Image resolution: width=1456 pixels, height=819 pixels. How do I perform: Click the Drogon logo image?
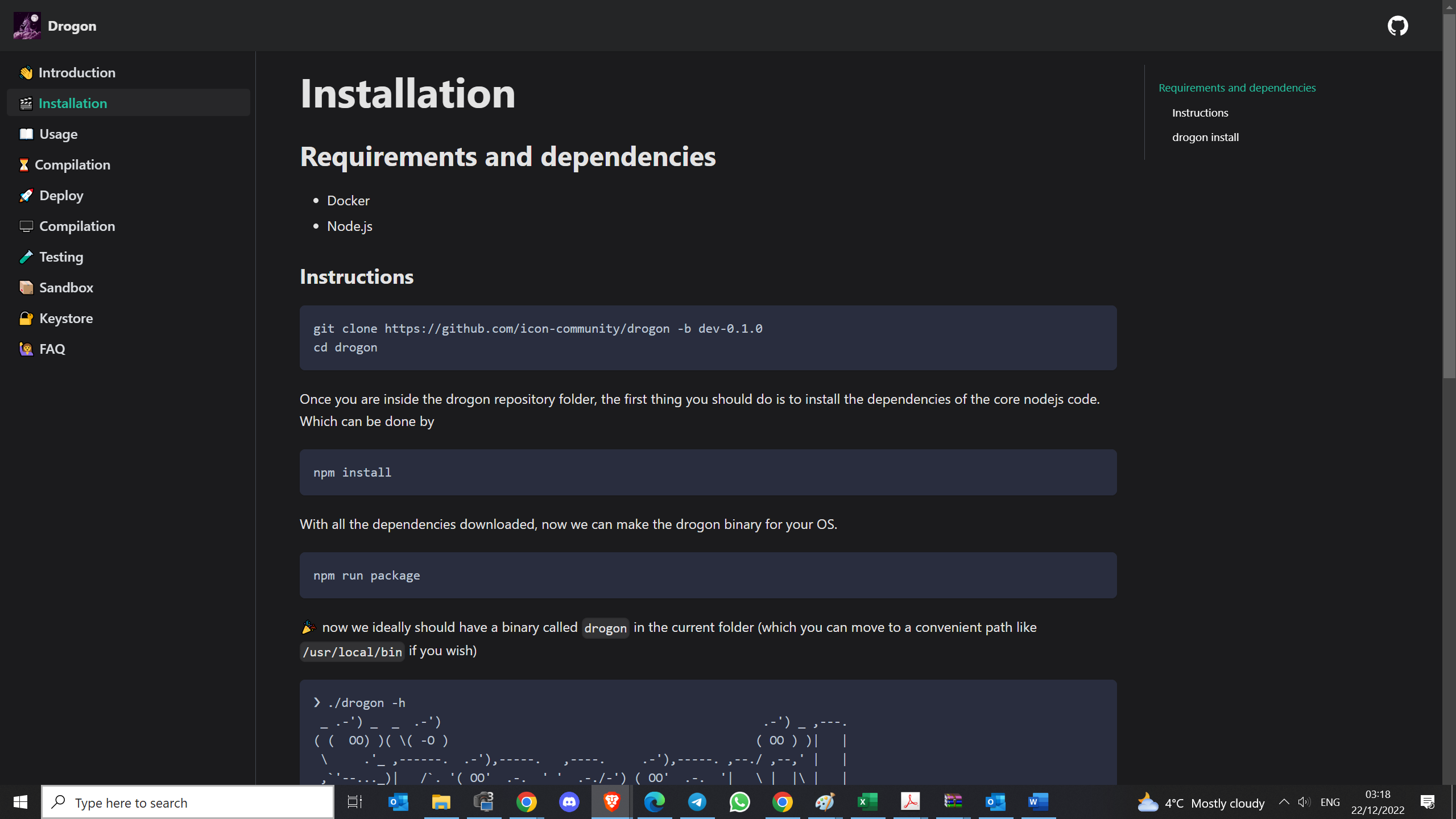(x=27, y=26)
